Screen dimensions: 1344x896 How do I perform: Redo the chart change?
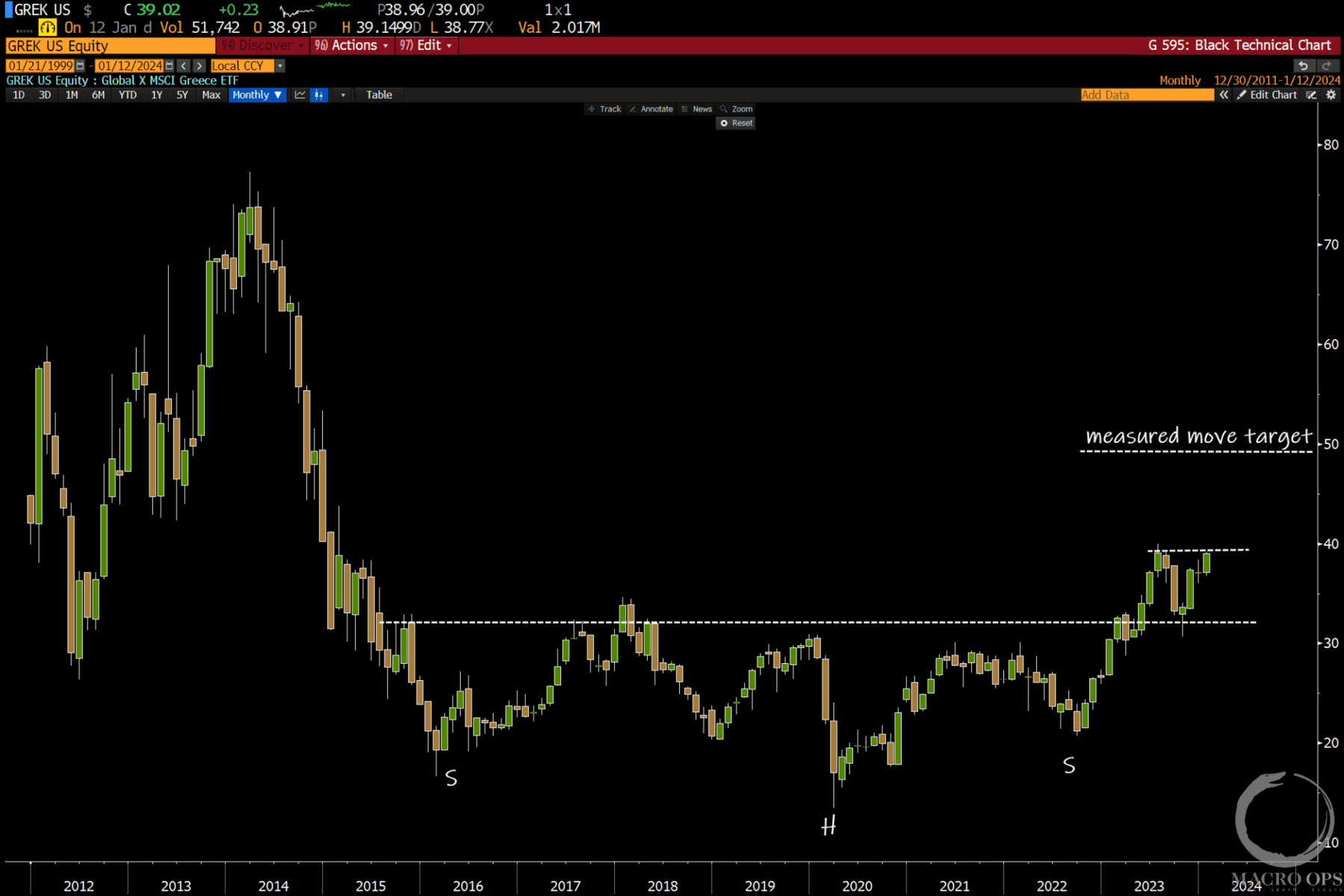point(1327,66)
